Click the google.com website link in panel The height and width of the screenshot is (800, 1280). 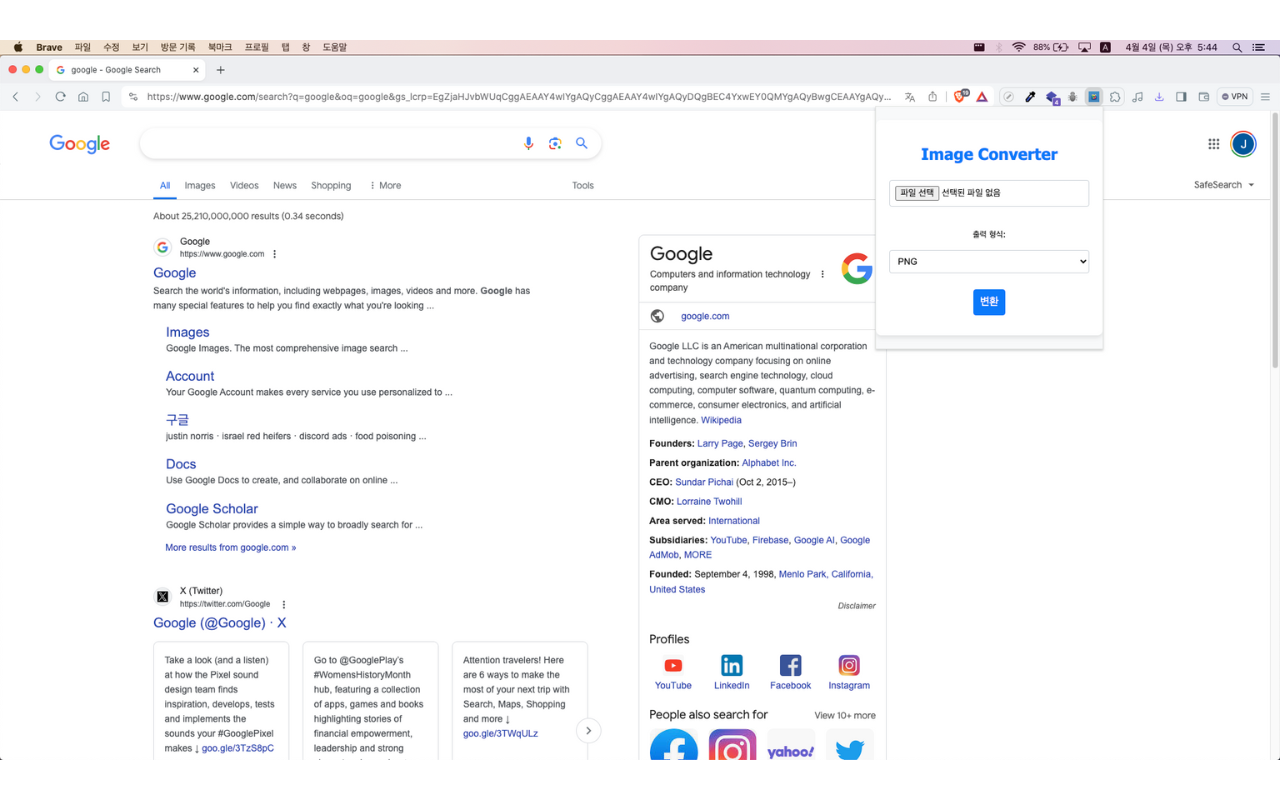(x=705, y=316)
